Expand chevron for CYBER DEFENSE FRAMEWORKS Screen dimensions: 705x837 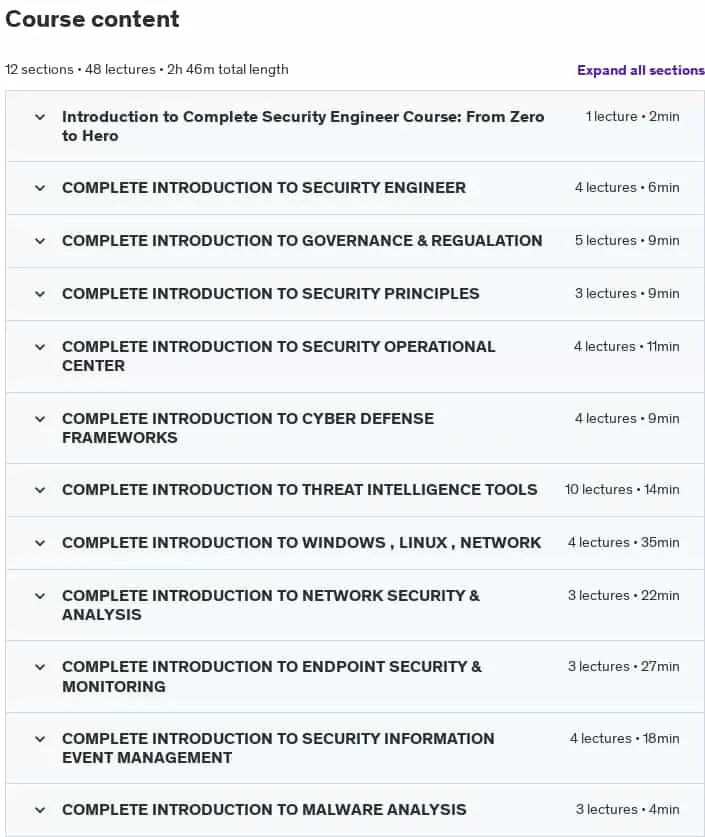(x=40, y=419)
